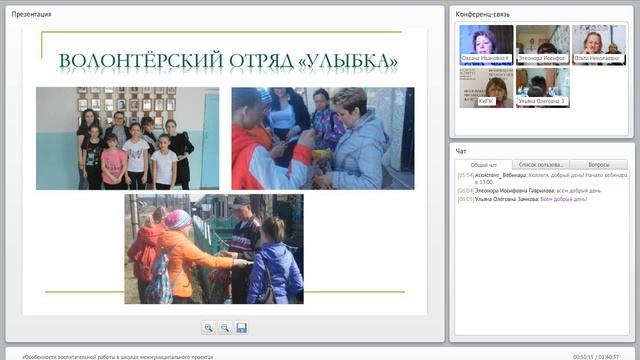Select Оксана Ивановна's video thumbnail

pyautogui.click(x=486, y=45)
